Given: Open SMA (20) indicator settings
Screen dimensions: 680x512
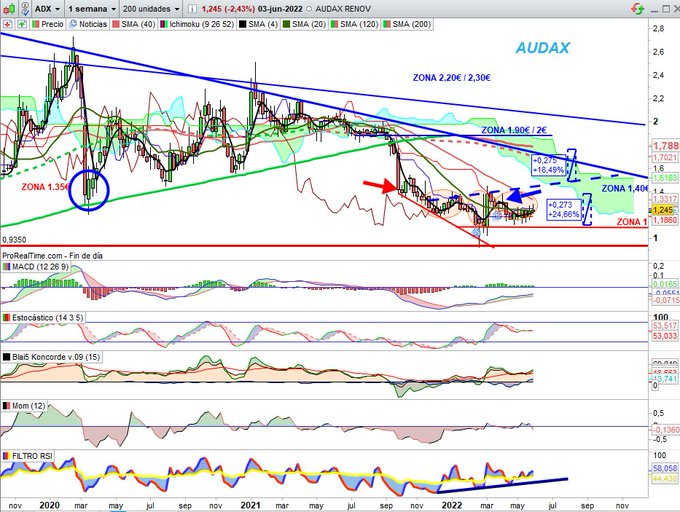Looking at the screenshot, I should (x=304, y=24).
